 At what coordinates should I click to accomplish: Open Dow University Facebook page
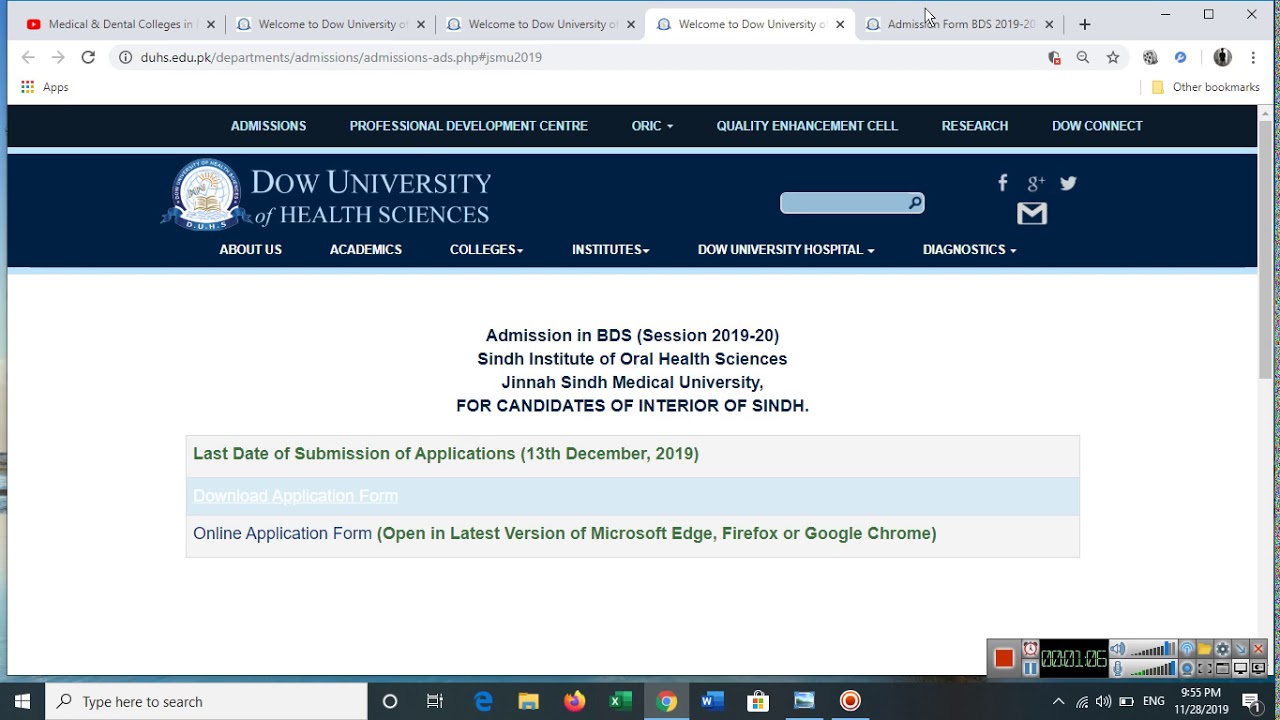[1003, 183]
